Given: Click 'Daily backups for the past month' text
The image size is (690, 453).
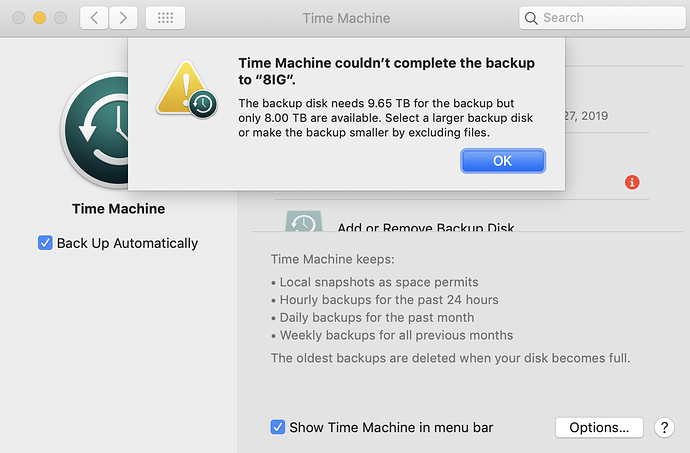Looking at the screenshot, I should (377, 317).
